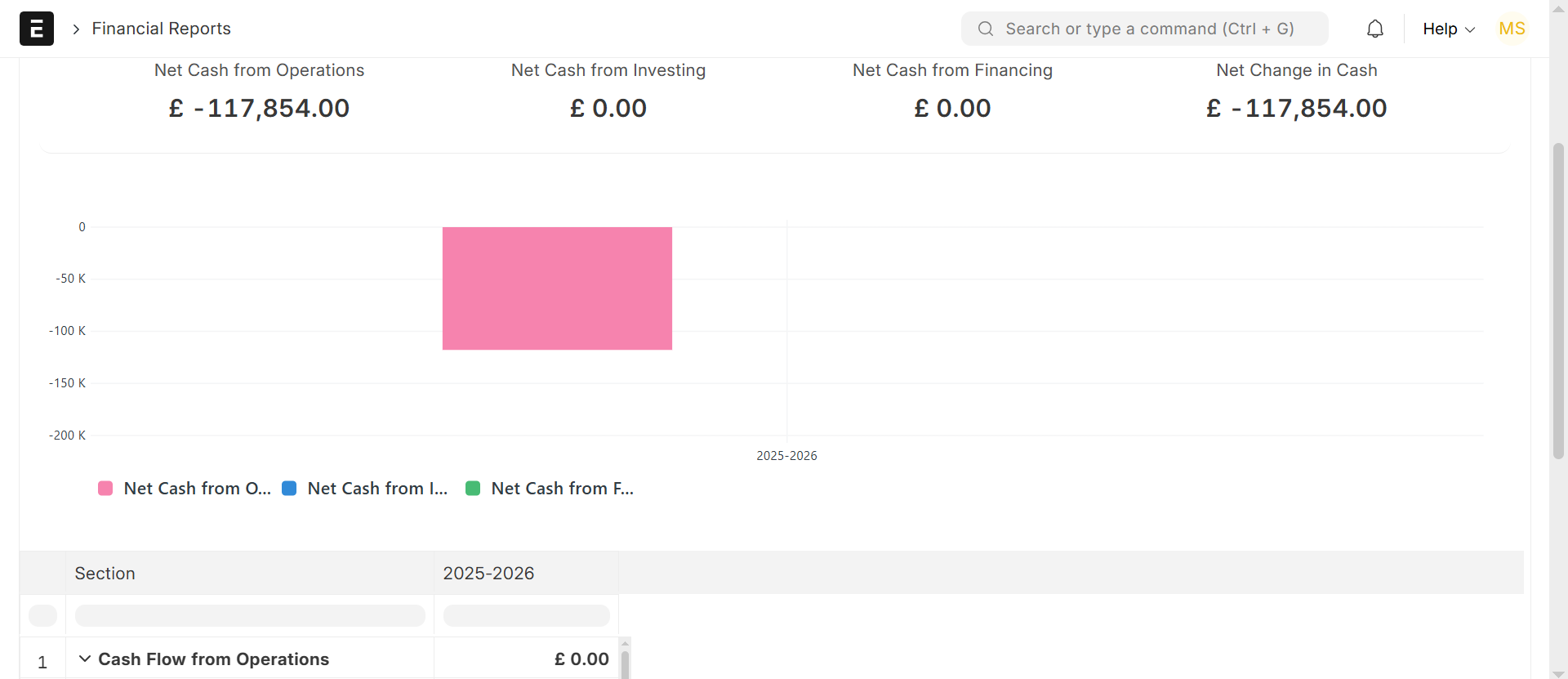
Task: Click the pink Operations bar in chart
Action: click(x=557, y=288)
